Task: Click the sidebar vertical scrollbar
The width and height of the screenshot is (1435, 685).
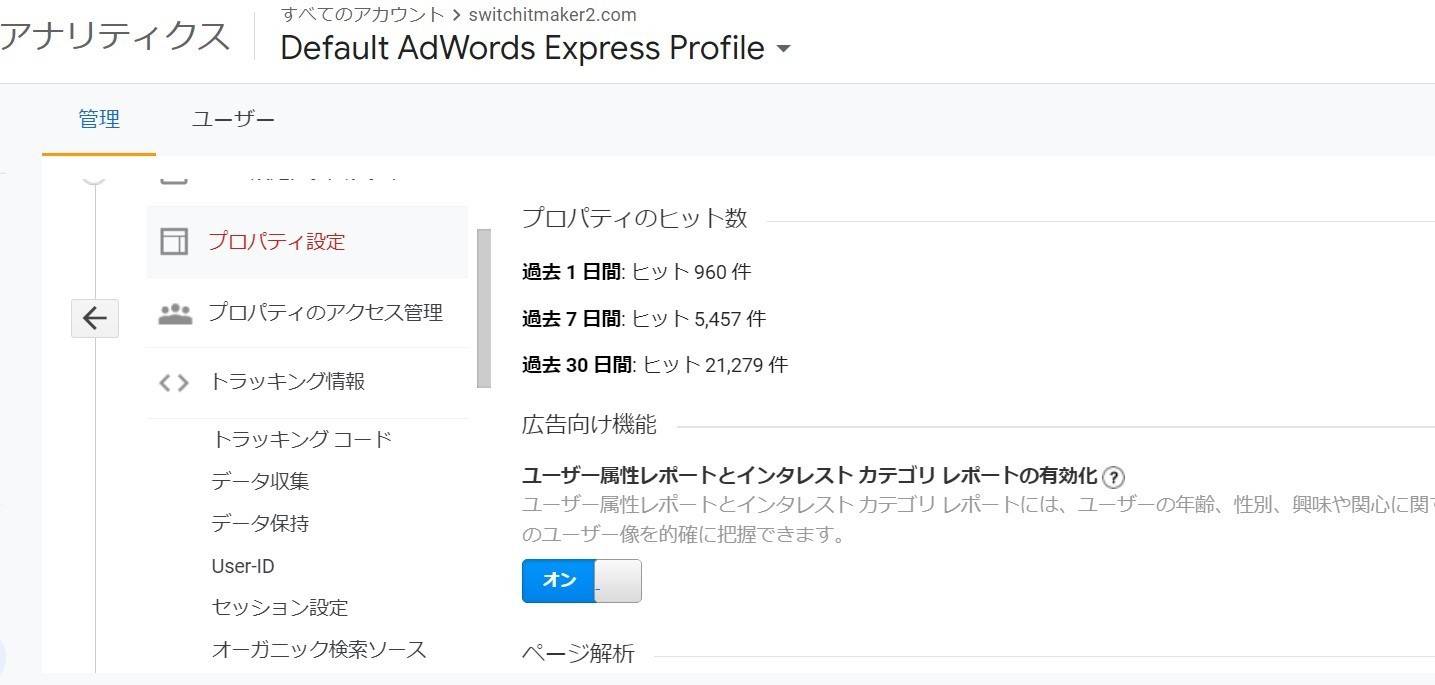Action: click(x=484, y=308)
